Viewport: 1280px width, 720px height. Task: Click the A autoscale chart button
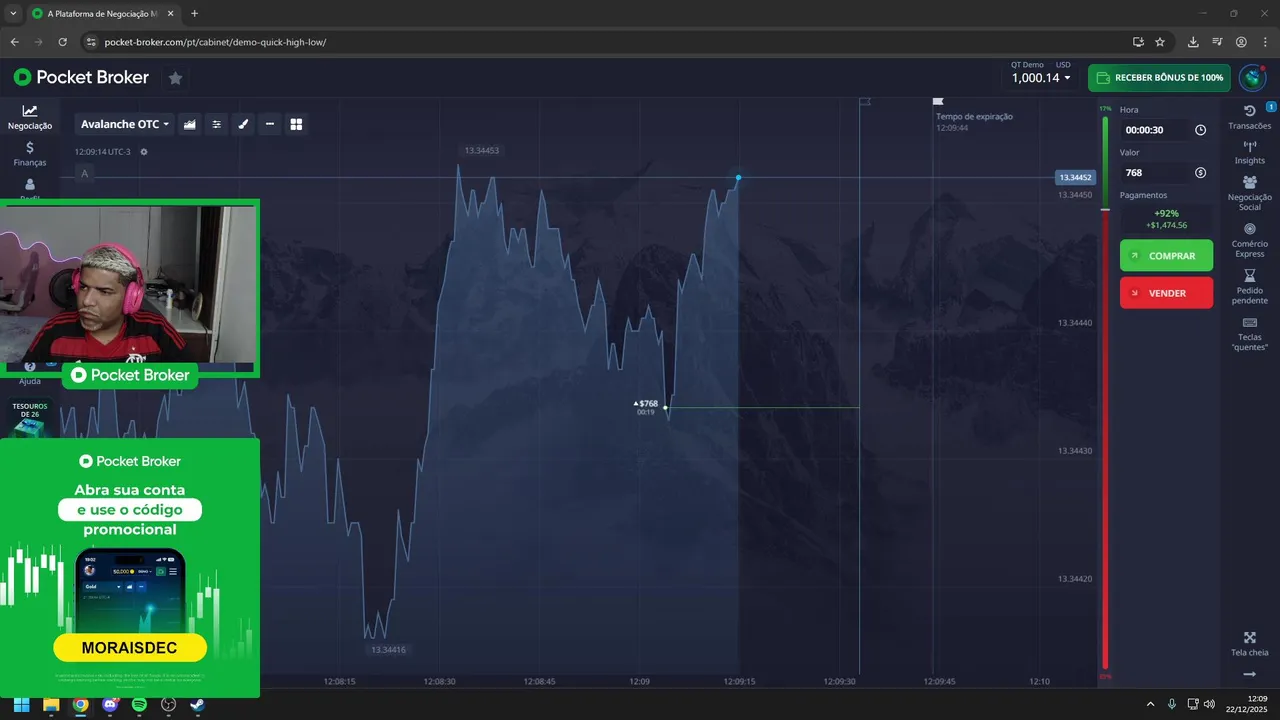pyautogui.click(x=84, y=174)
